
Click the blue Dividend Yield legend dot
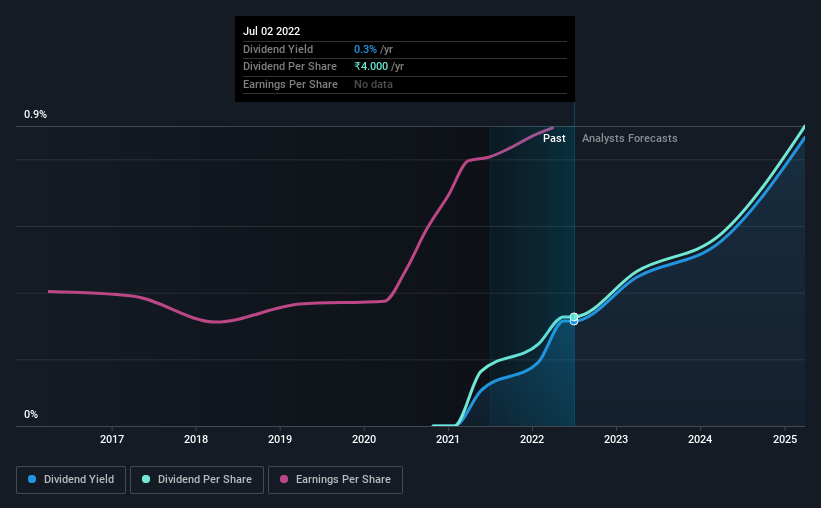pos(32,479)
